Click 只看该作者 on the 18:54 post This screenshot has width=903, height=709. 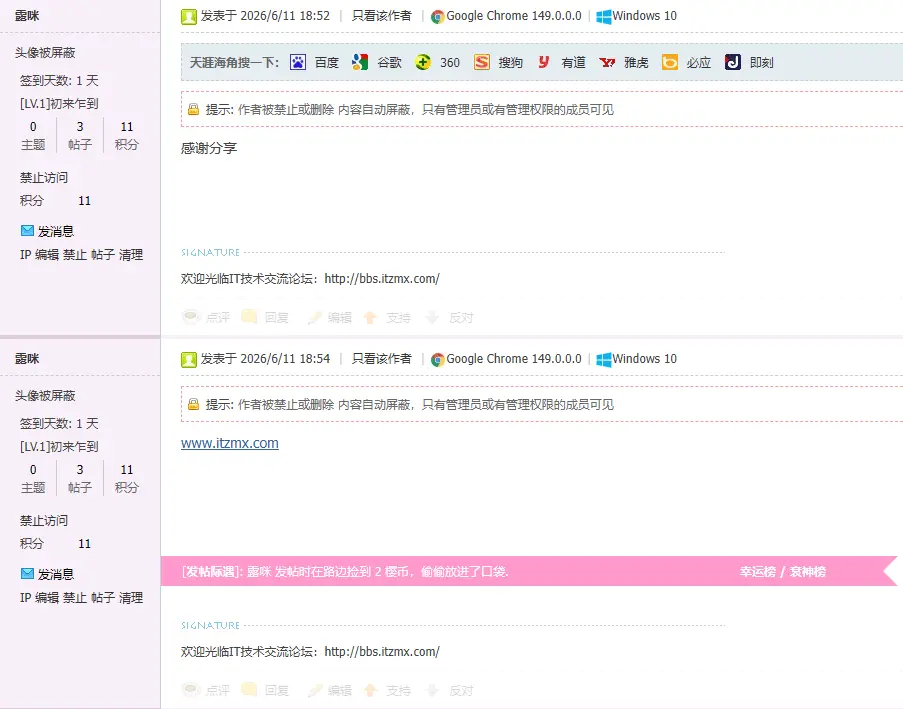coord(381,359)
